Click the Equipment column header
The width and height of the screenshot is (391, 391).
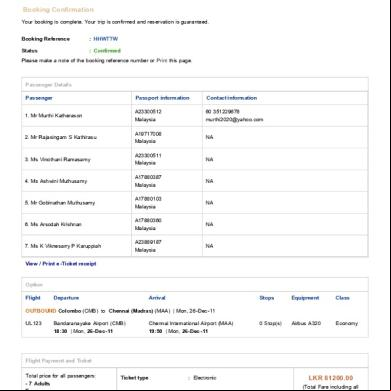point(305,298)
